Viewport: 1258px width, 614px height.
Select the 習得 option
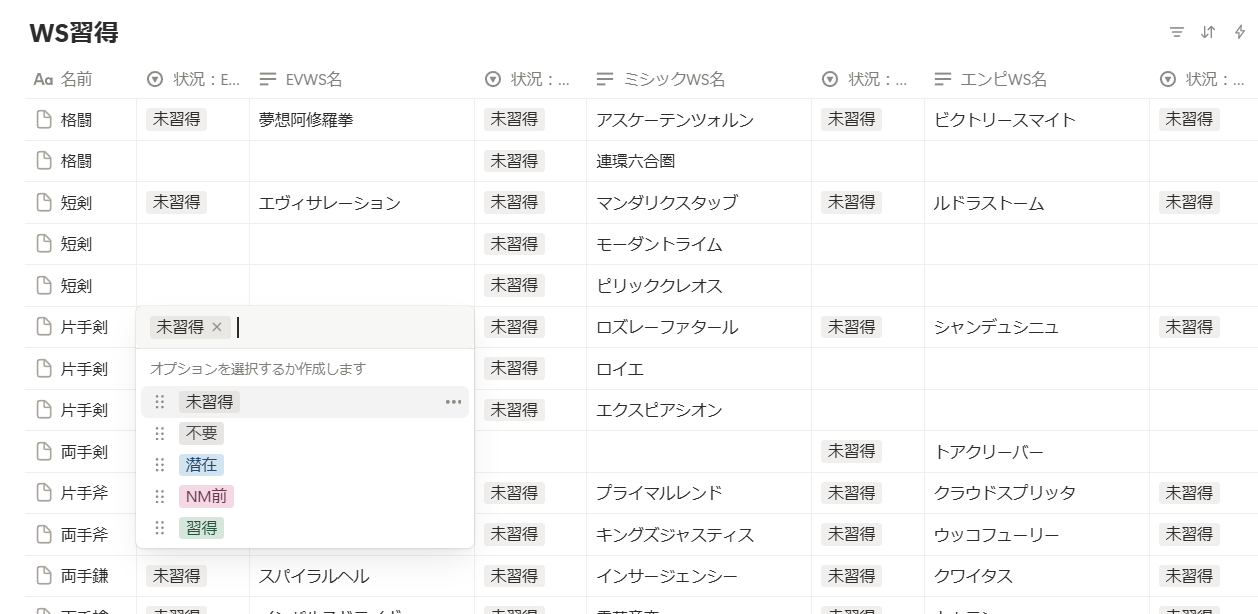tap(305, 528)
